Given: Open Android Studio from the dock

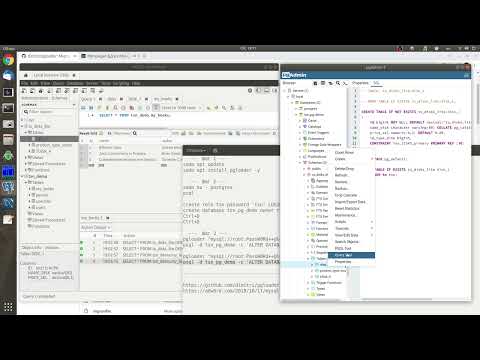Looking at the screenshot, I should pos(8,156).
